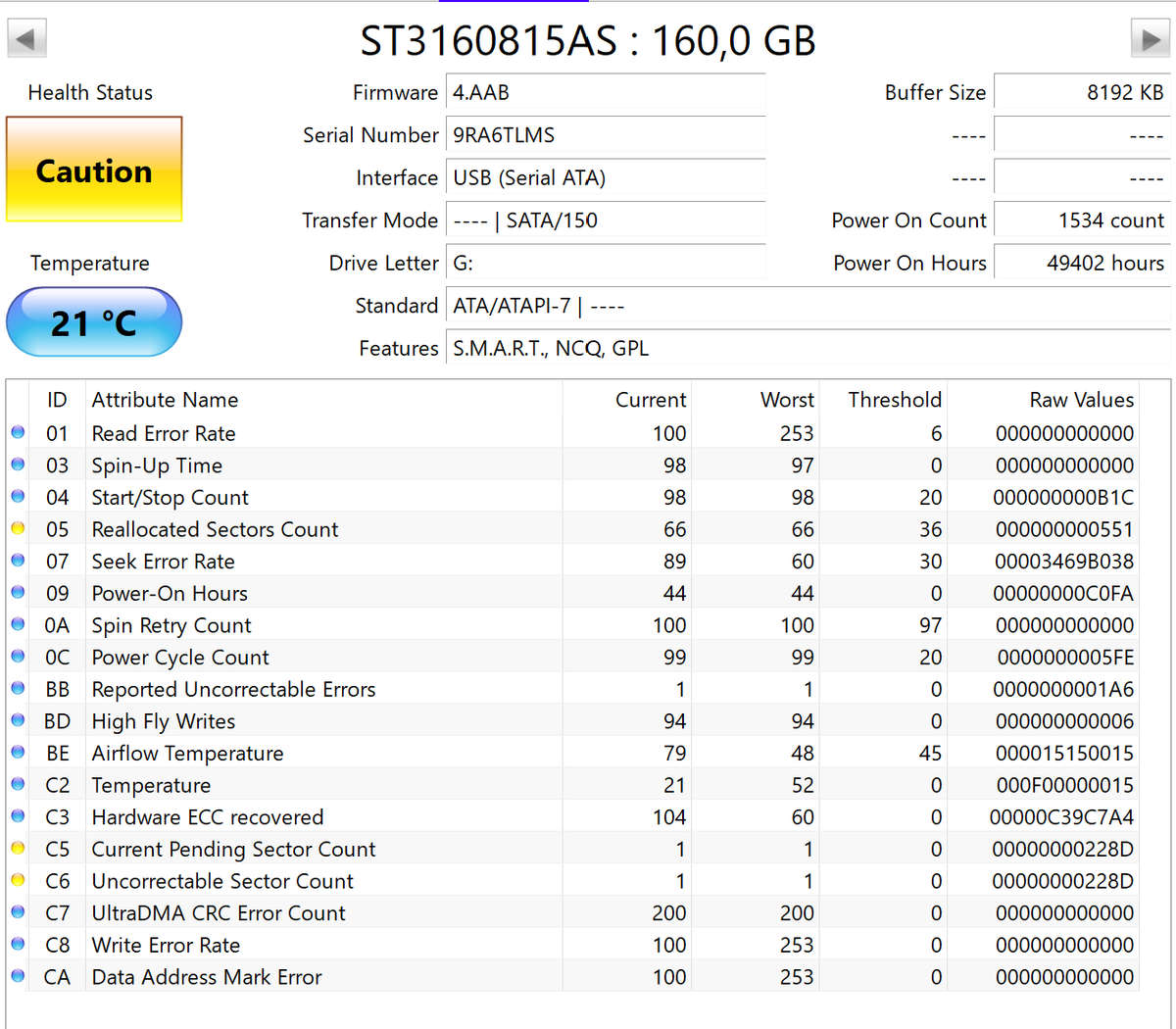Click the Caution health status badge
This screenshot has height=1029, width=1176.
[x=93, y=170]
